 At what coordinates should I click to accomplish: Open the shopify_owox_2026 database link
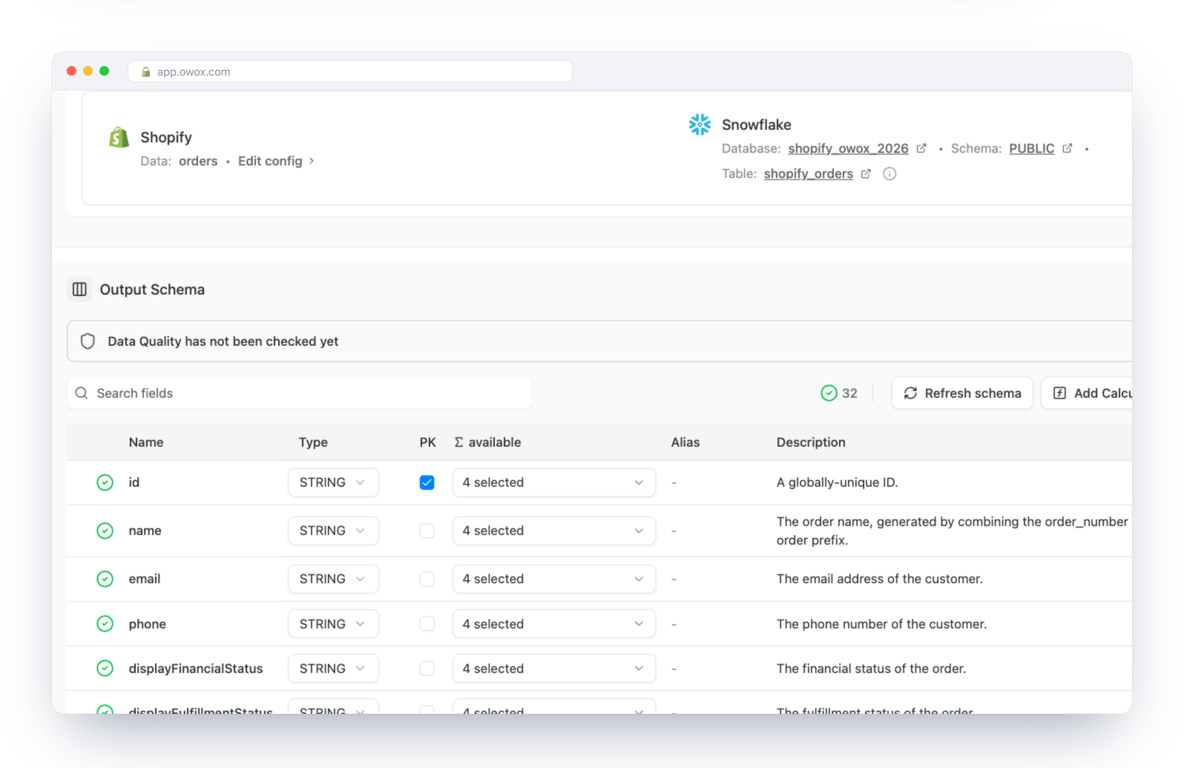click(848, 149)
